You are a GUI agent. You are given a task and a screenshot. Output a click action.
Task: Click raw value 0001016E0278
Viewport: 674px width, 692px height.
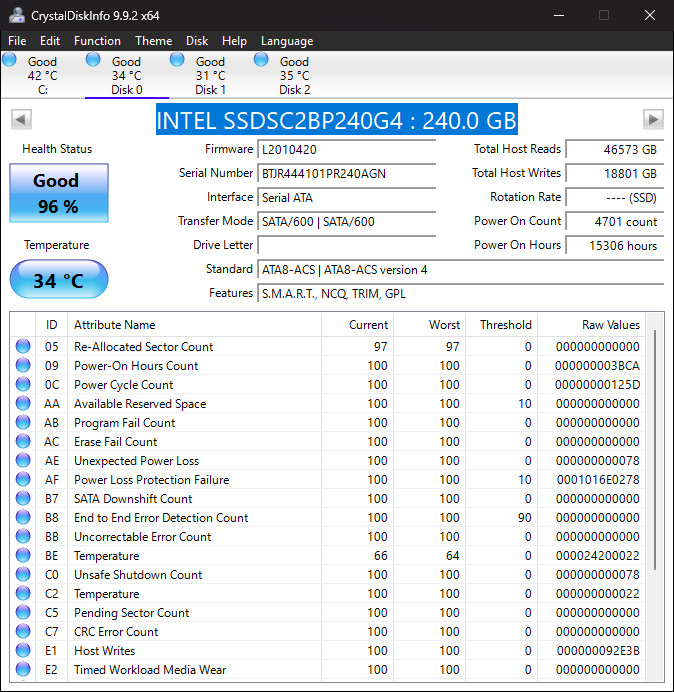coord(598,480)
